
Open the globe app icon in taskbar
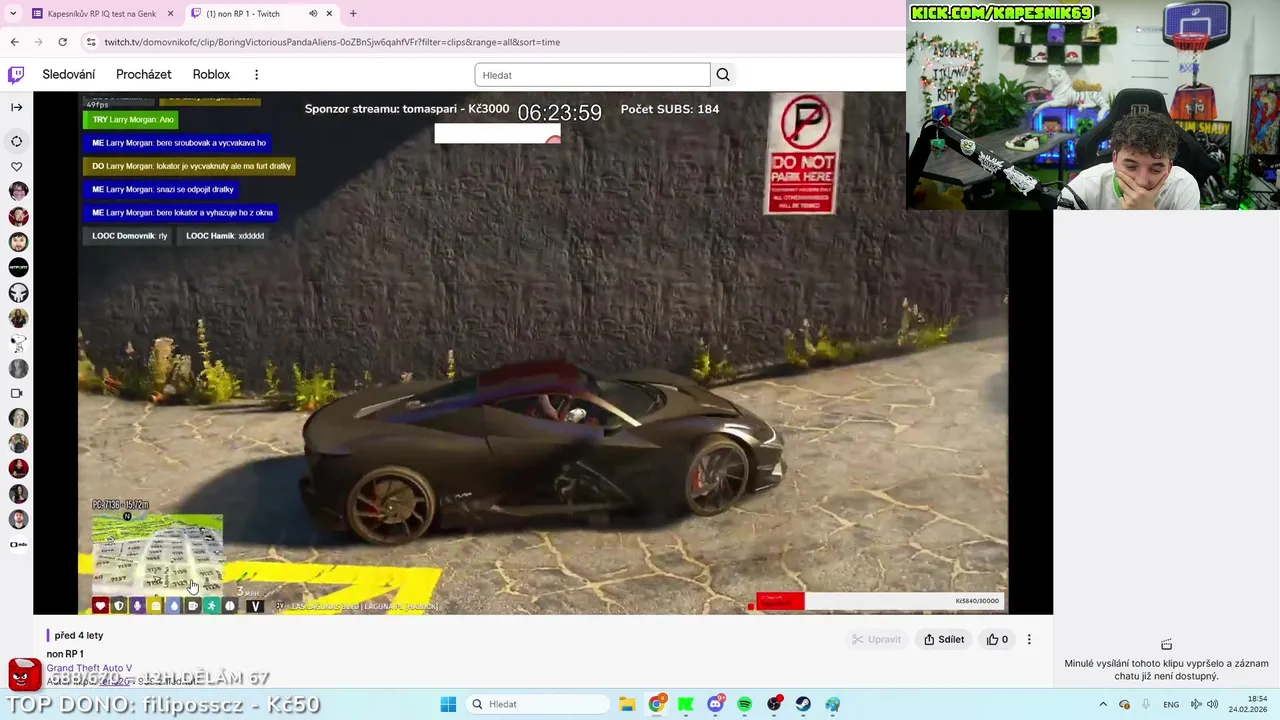pyautogui.click(x=833, y=704)
